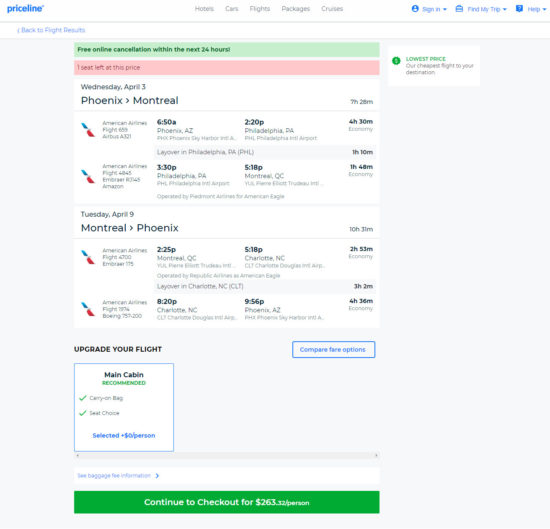The image size is (550, 529).
Task: Click American Airlines logo for Flight 659
Action: [x=88, y=130]
